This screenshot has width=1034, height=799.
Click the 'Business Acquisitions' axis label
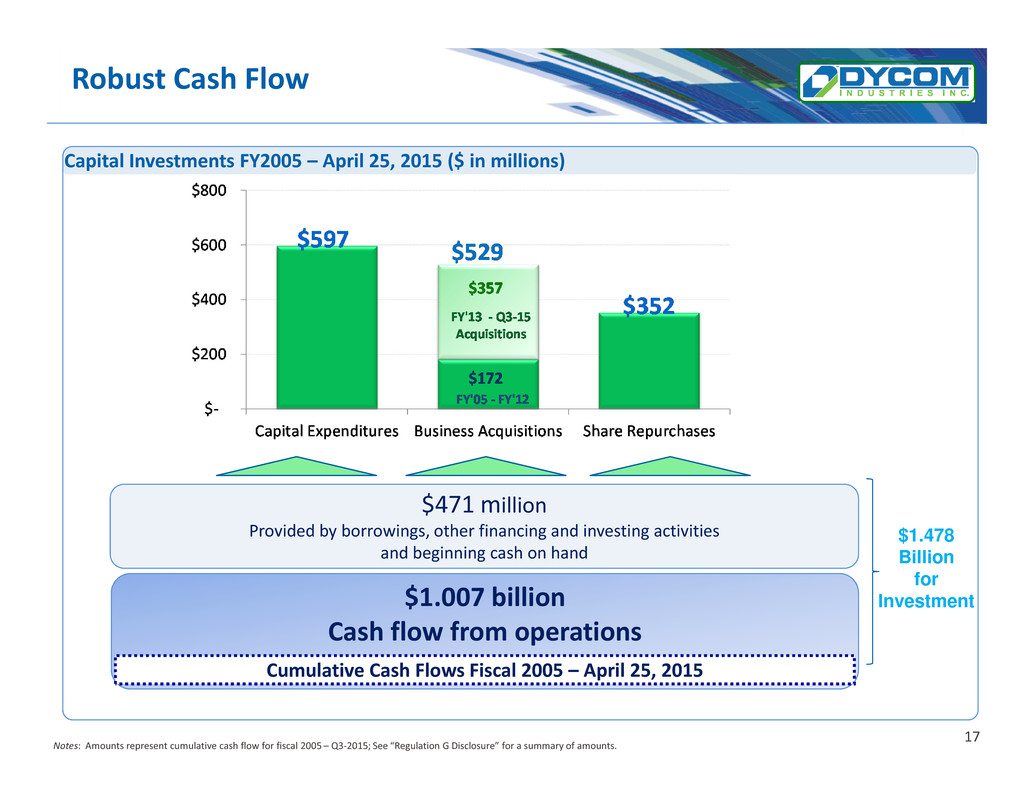click(x=488, y=431)
